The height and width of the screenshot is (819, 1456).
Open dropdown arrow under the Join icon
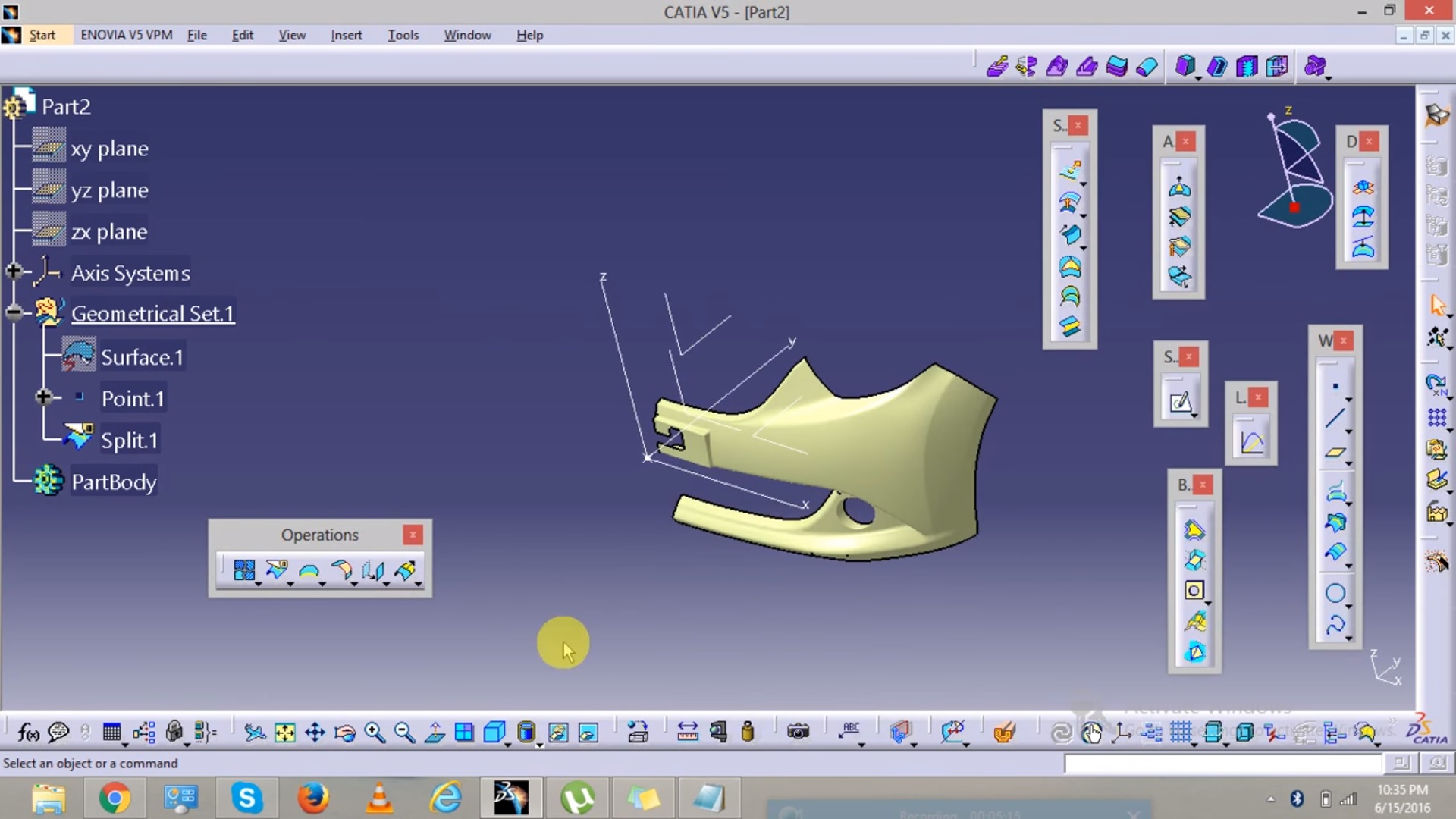[x=259, y=584]
